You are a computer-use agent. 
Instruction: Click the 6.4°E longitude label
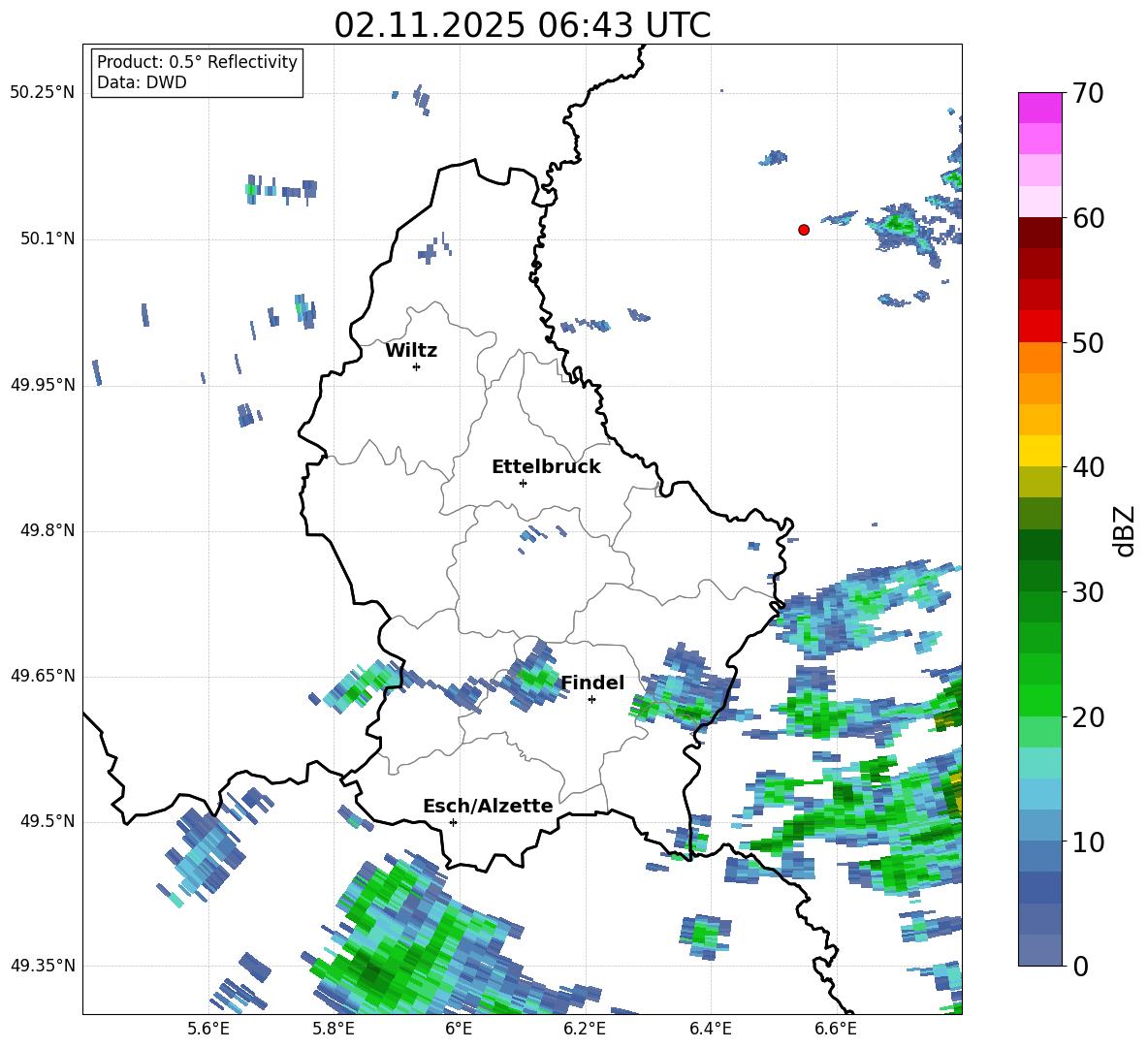click(710, 1029)
